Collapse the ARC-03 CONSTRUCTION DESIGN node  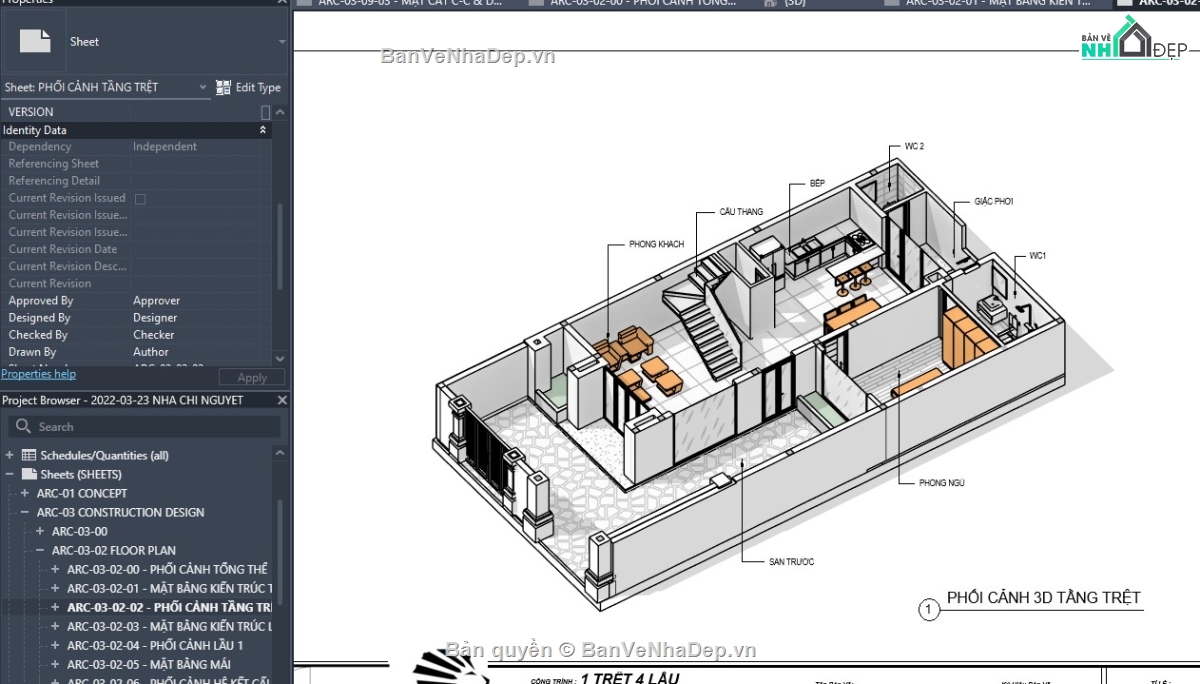25,512
